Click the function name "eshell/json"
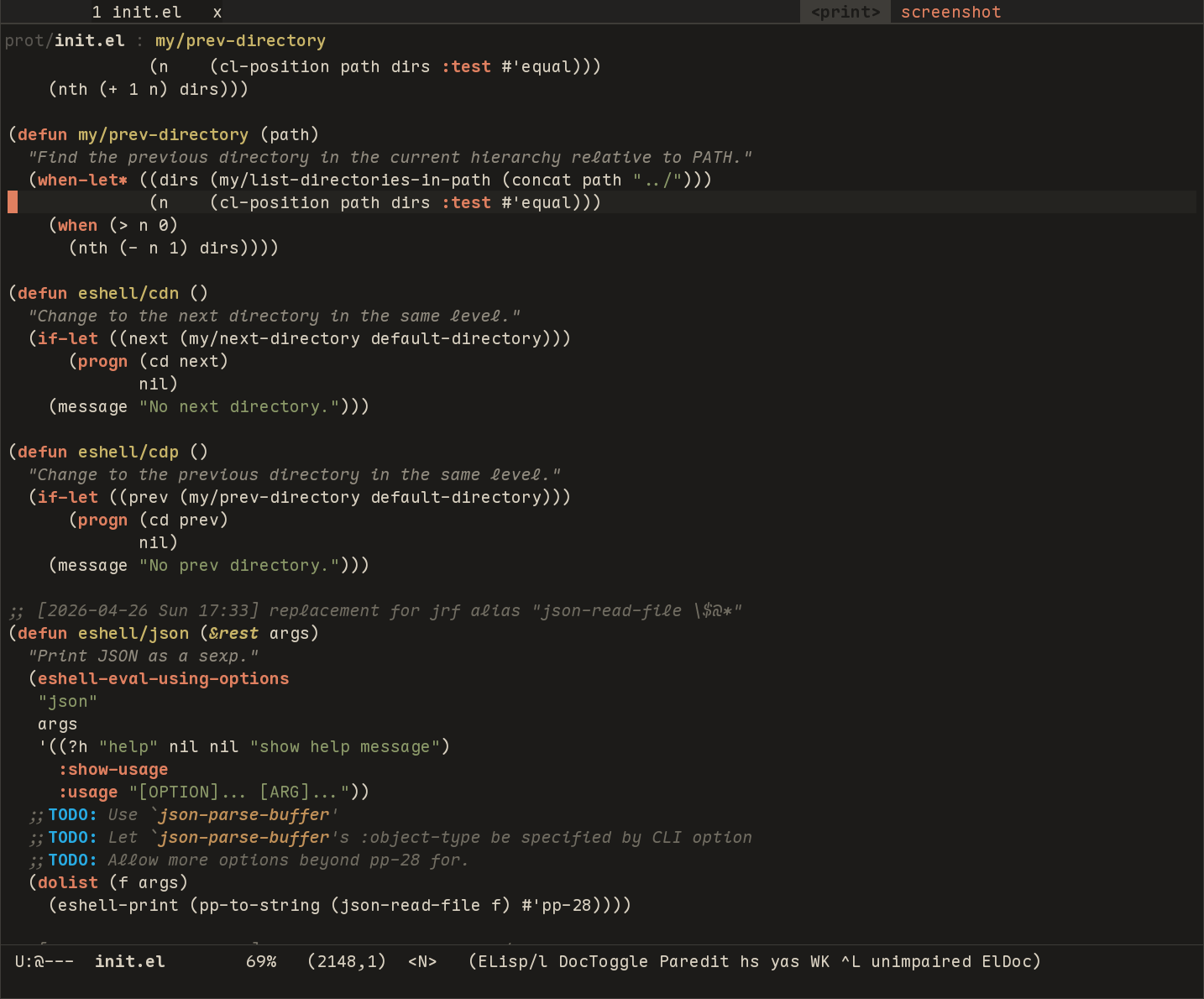Screen dimensions: 1204x999 [x=133, y=633]
